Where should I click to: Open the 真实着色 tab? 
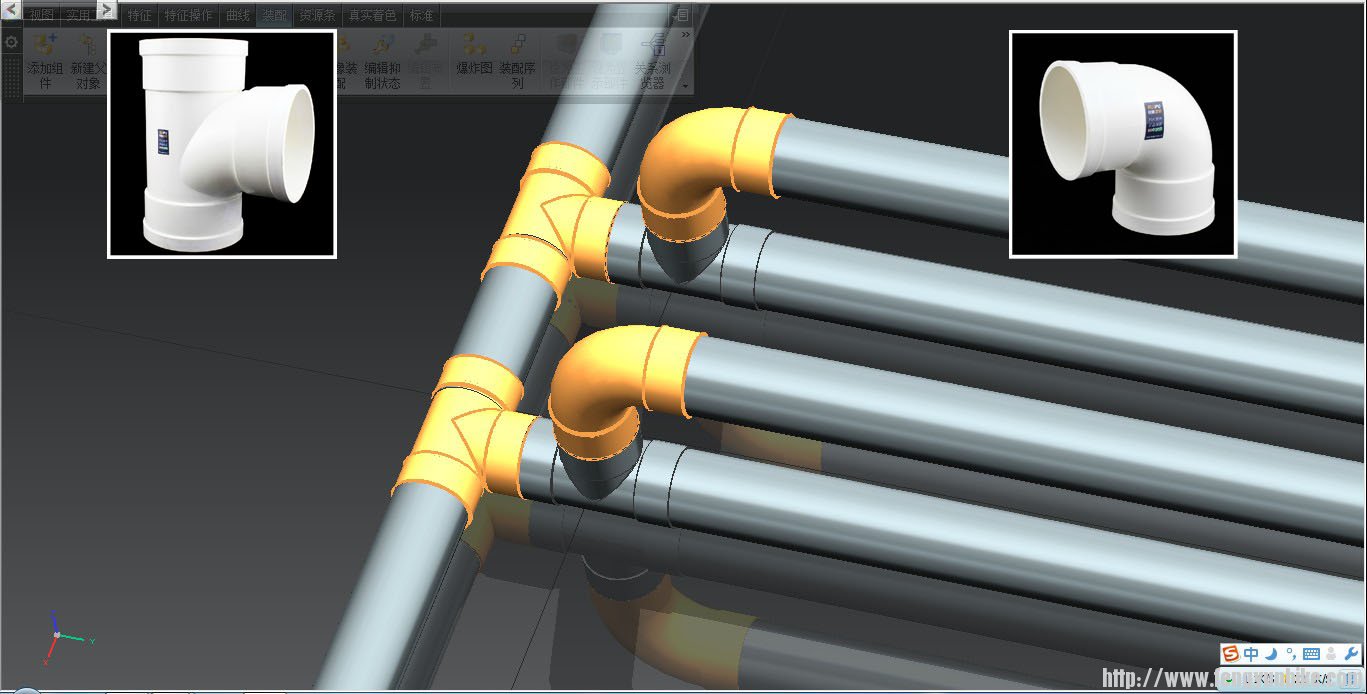tap(372, 16)
